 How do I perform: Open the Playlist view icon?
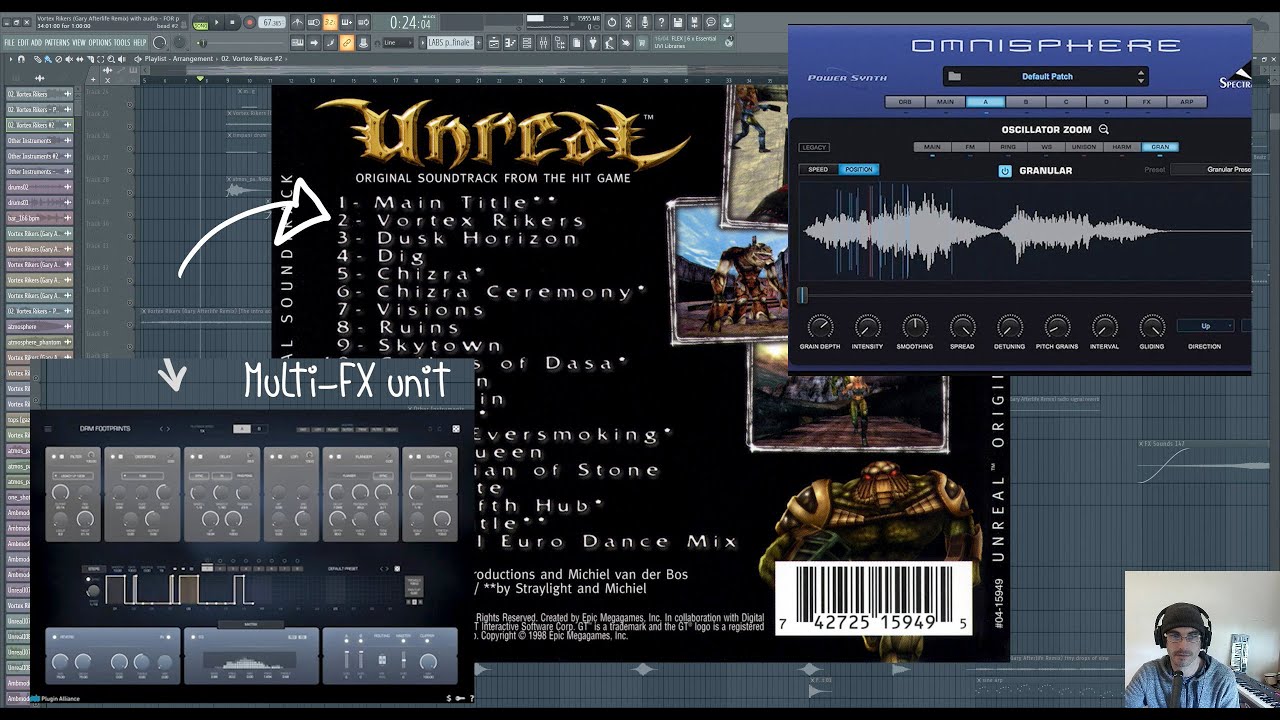tap(494, 43)
